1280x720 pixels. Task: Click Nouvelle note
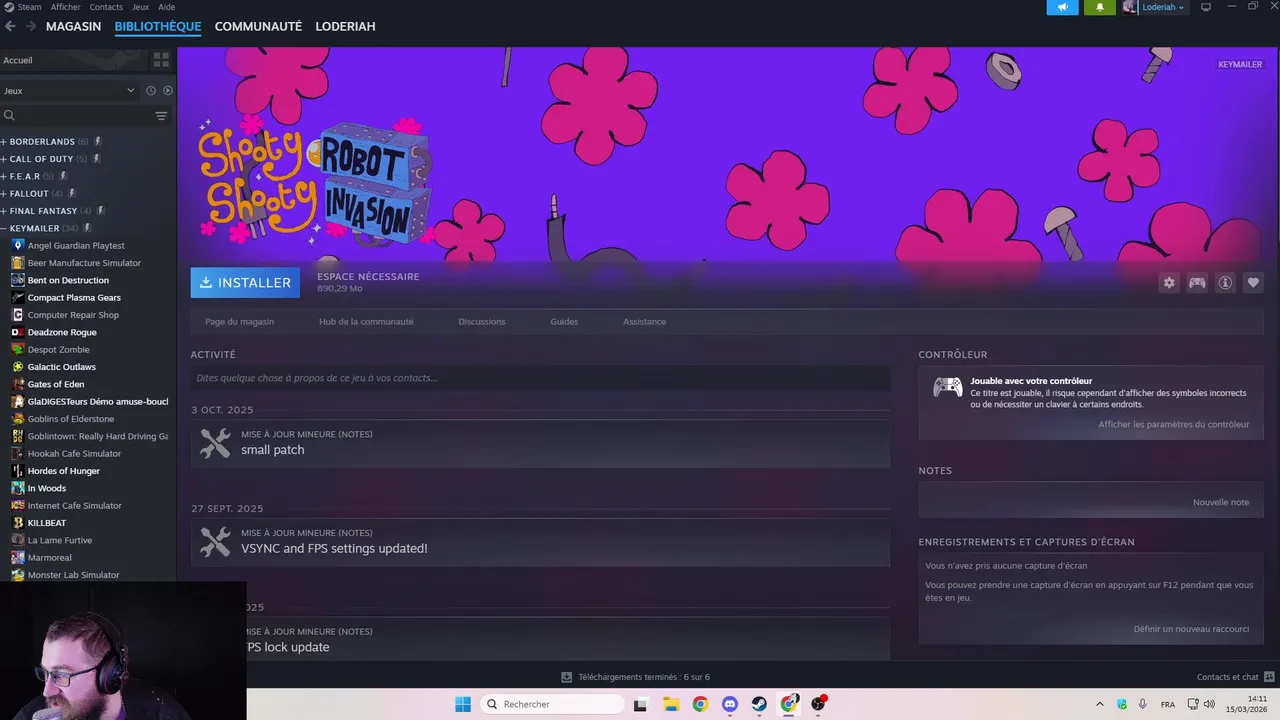point(1221,502)
